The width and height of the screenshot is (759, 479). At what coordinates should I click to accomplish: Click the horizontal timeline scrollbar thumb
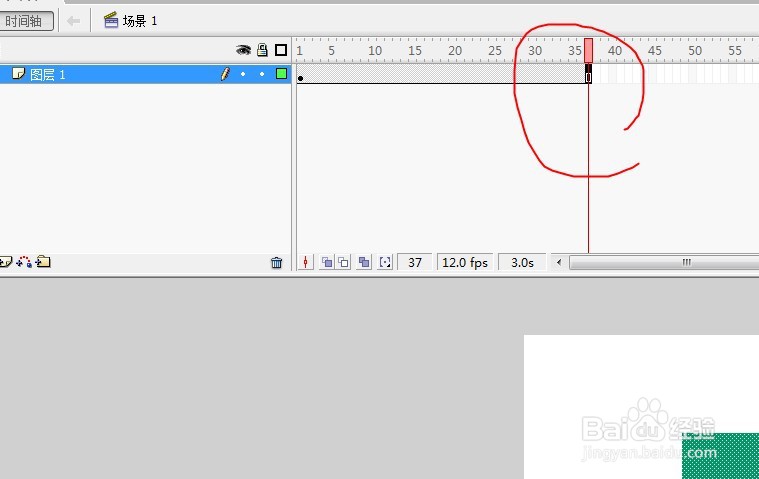[664, 262]
